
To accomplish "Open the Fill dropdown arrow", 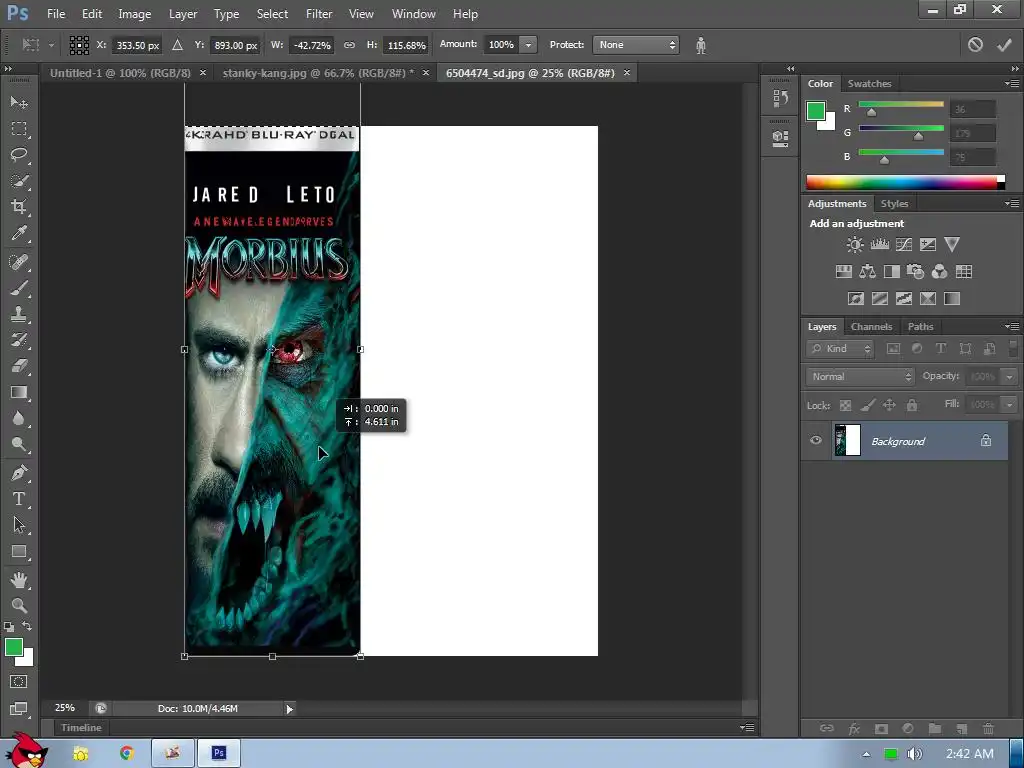I will tap(1010, 405).
